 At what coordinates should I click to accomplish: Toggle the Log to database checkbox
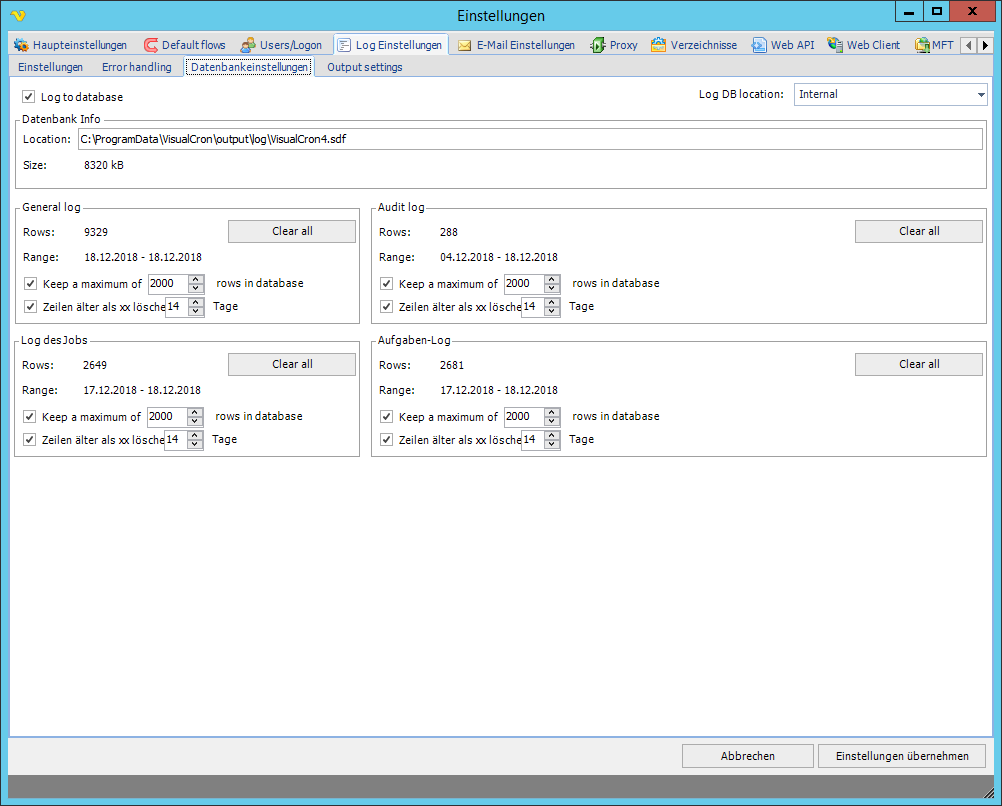(28, 97)
